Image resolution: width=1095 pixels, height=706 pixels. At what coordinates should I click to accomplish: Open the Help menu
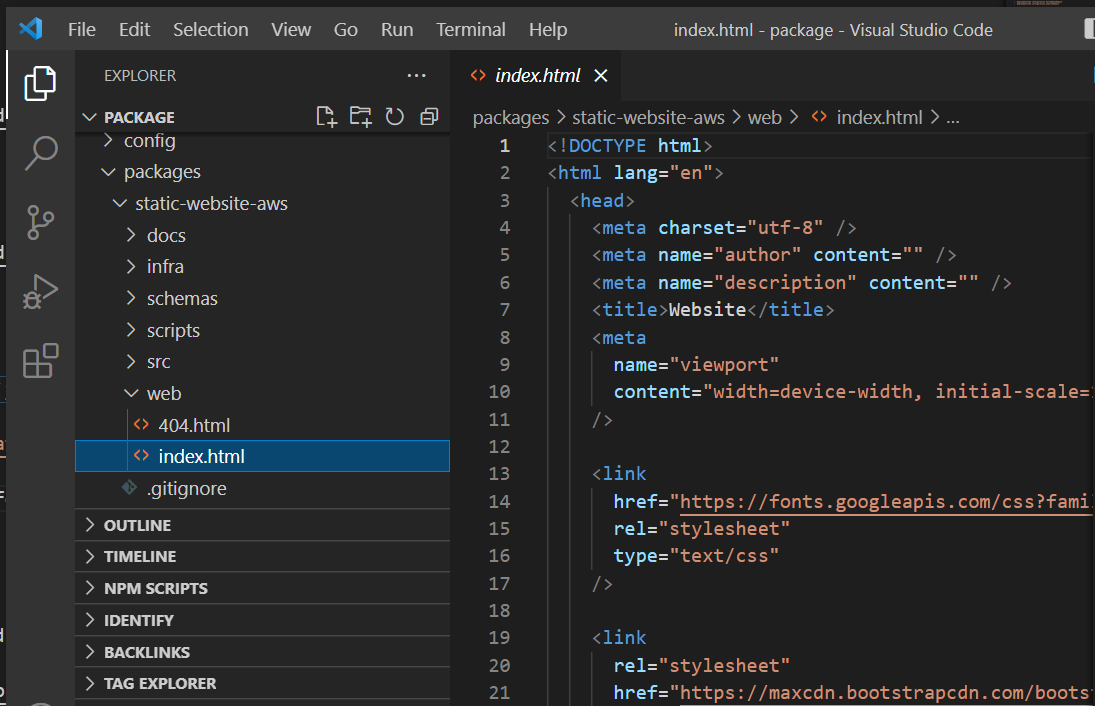click(x=548, y=29)
